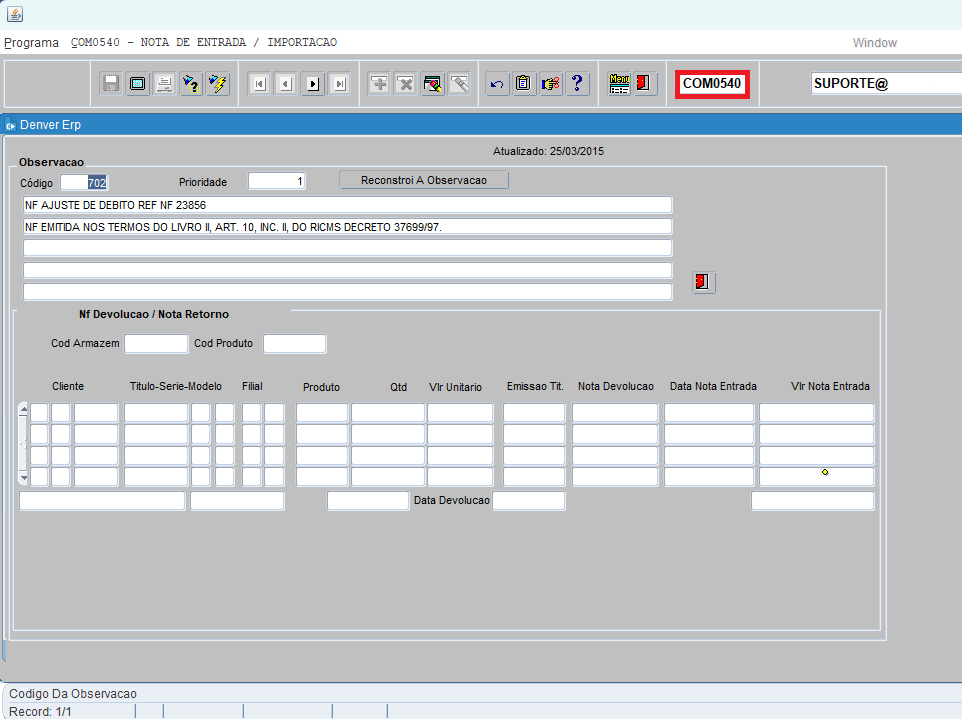962x719 pixels.
Task: Click first-row Emissao Tit. cell
Action: point(534,413)
